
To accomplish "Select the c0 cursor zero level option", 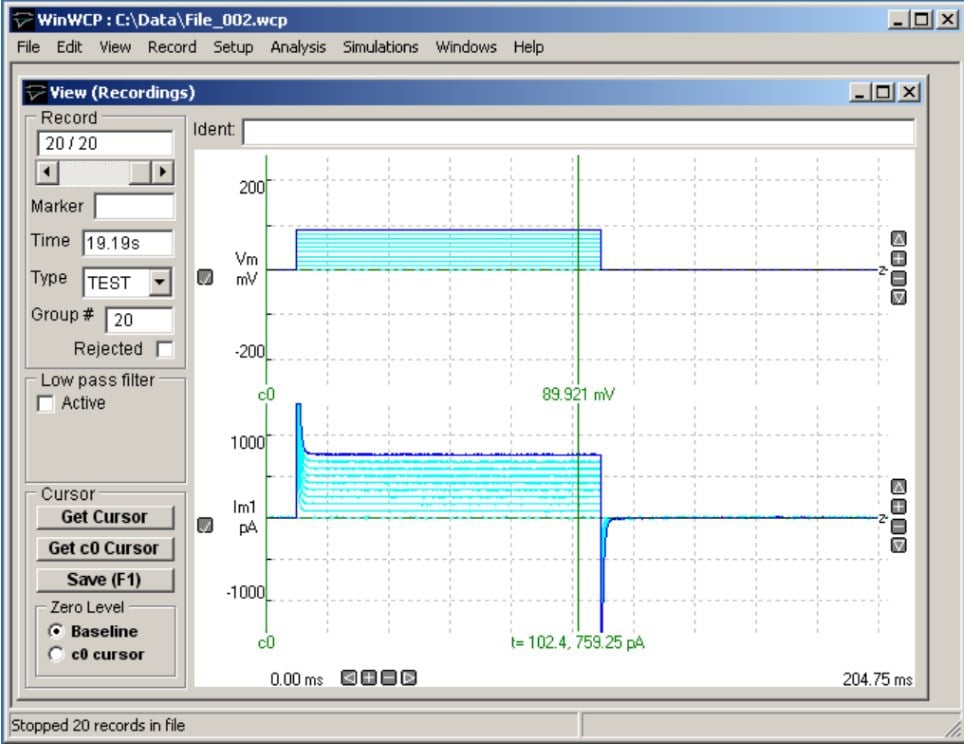I will tap(56, 654).
